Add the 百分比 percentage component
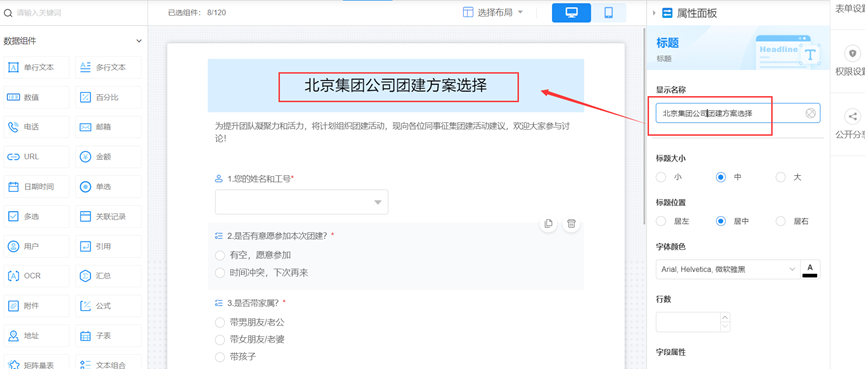Screen dimensions: 865x369 [108, 97]
